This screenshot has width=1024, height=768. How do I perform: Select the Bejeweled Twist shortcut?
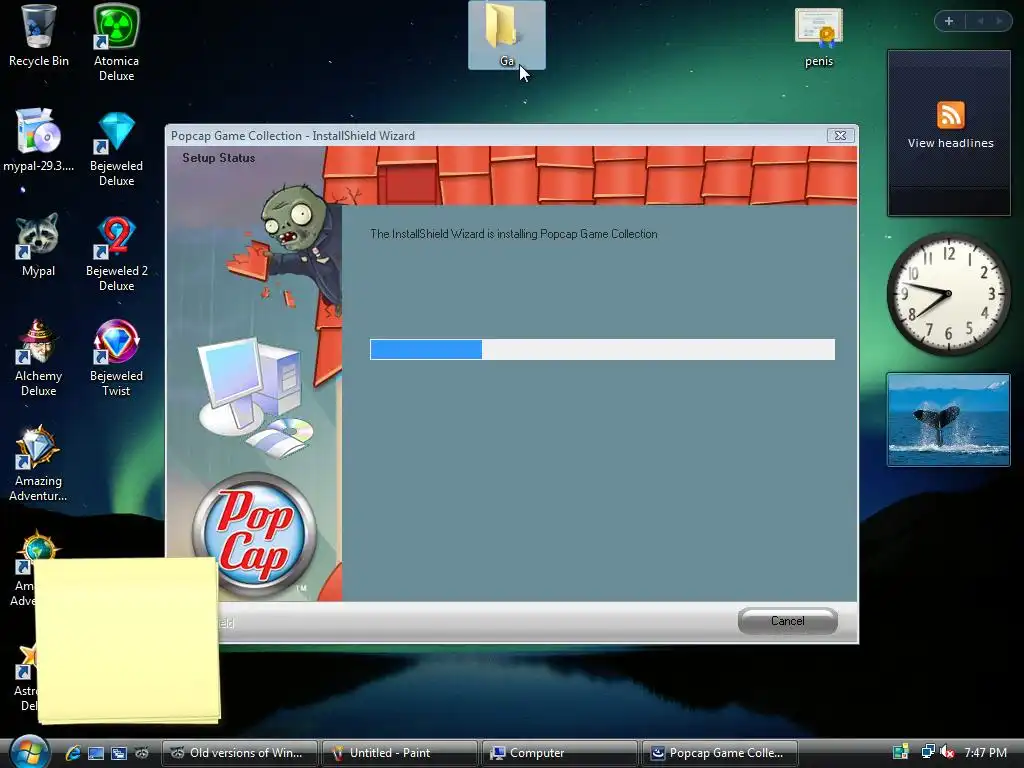point(116,358)
